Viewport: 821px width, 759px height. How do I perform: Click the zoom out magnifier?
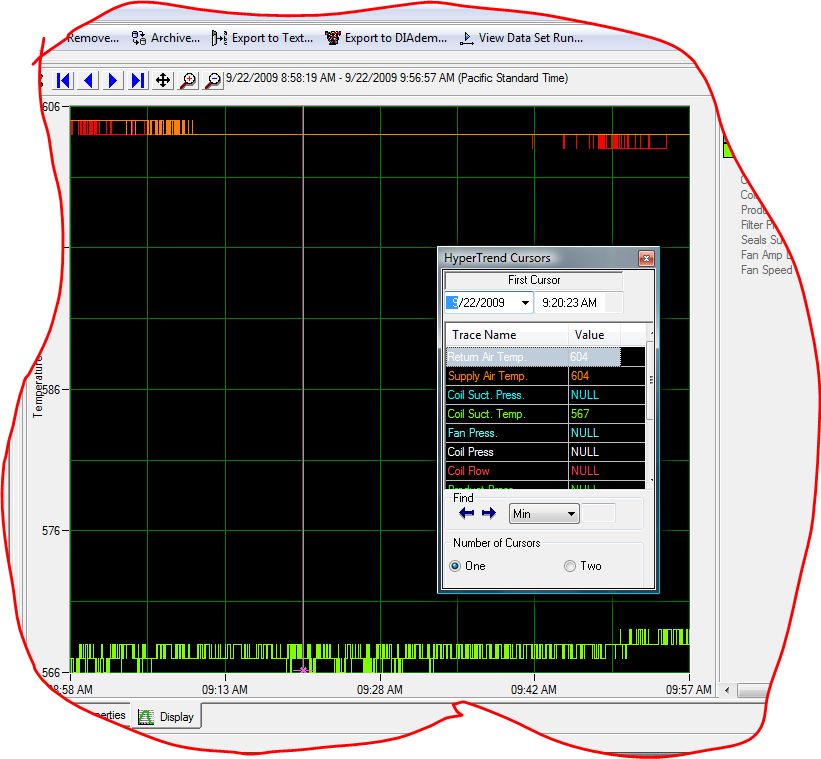213,80
